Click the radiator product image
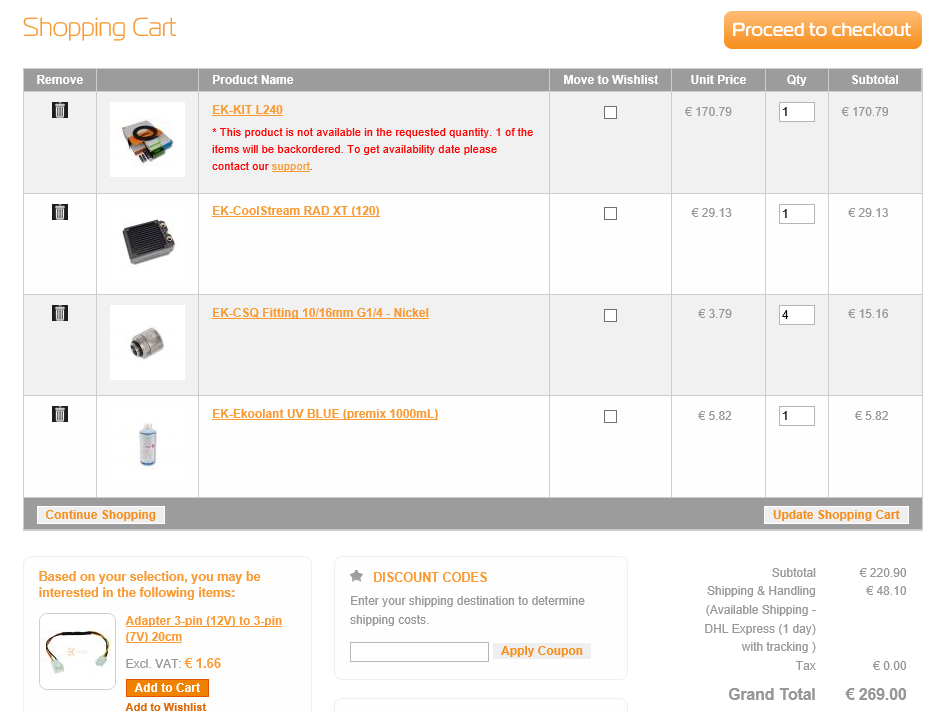The image size is (932, 712). [x=147, y=241]
